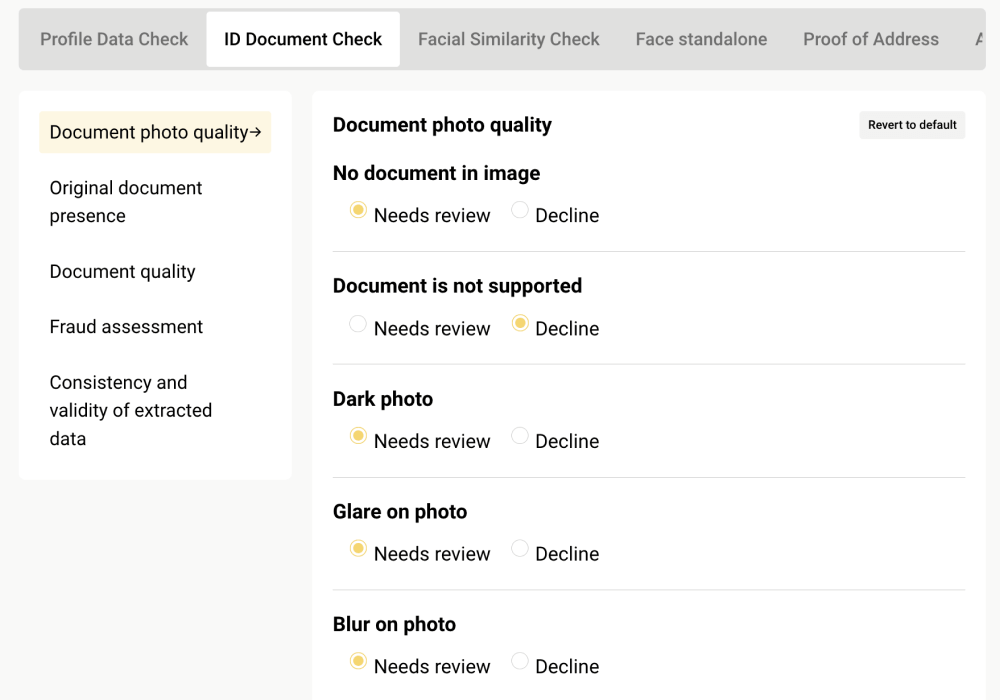
Task: Click the Revert to default button
Action: [912, 125]
